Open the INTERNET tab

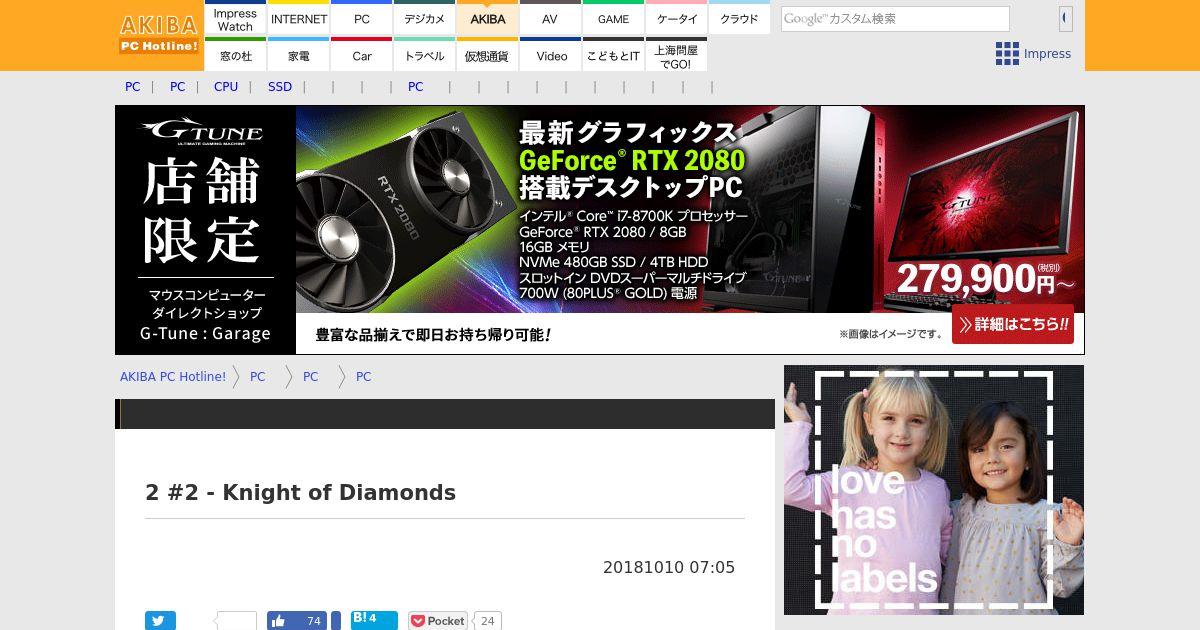pyautogui.click(x=299, y=19)
